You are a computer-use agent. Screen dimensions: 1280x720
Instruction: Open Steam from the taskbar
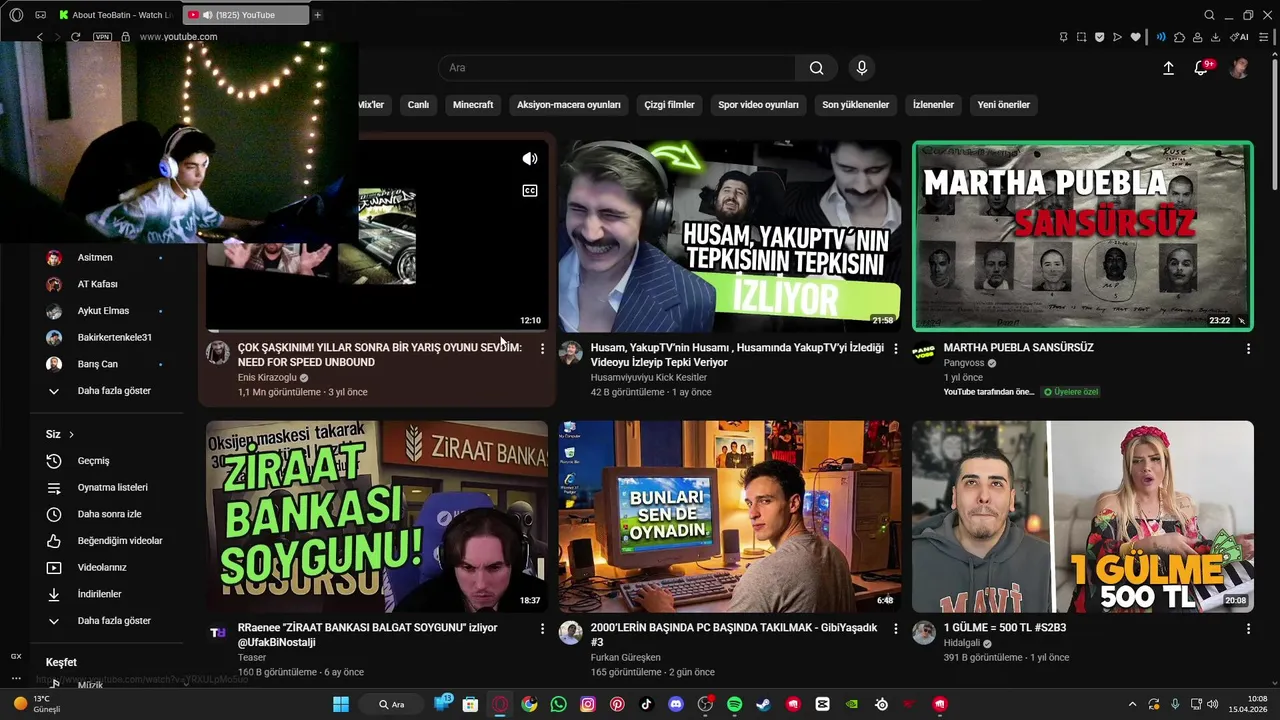click(764, 704)
